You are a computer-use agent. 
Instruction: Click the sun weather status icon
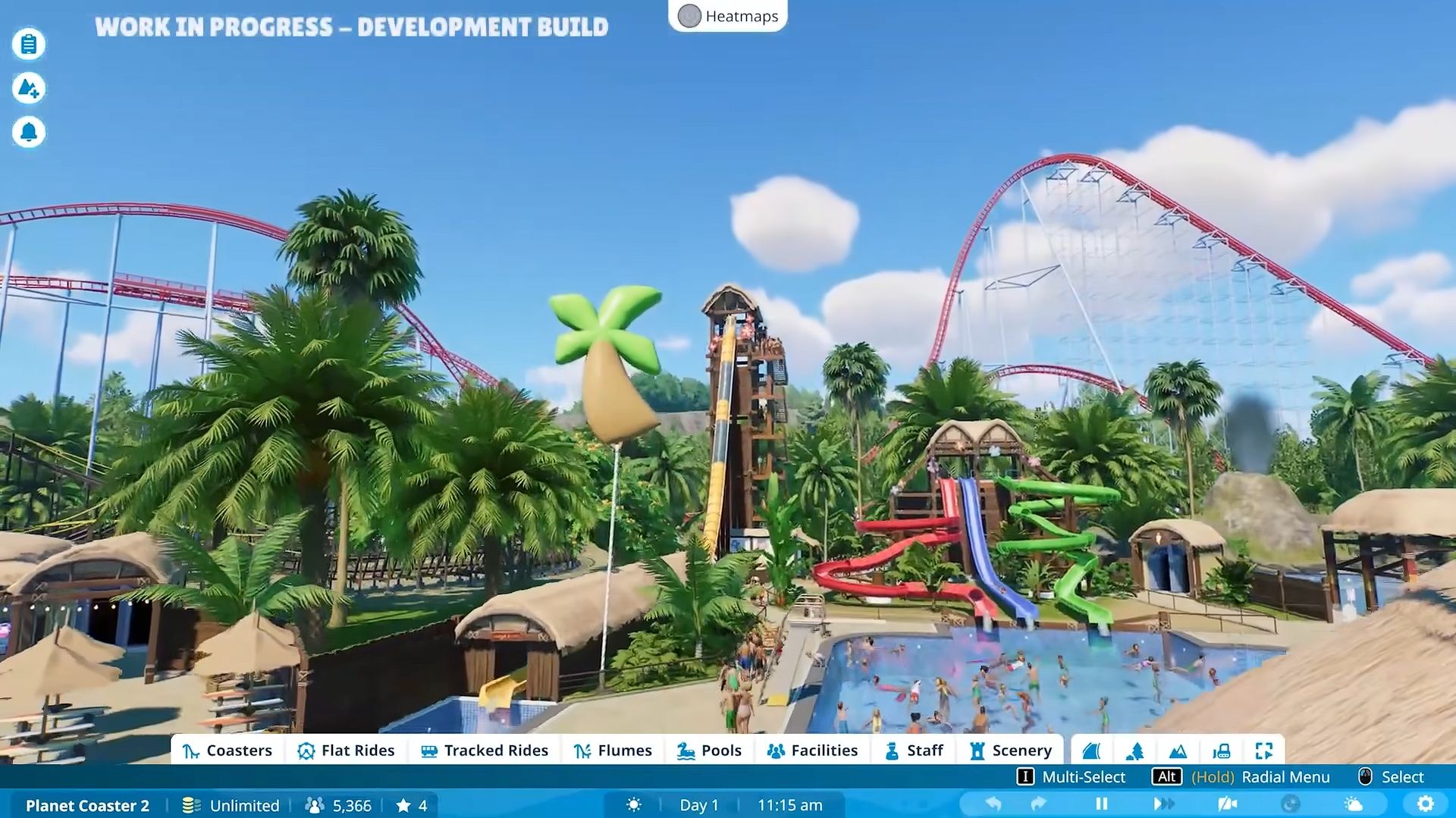pos(634,805)
